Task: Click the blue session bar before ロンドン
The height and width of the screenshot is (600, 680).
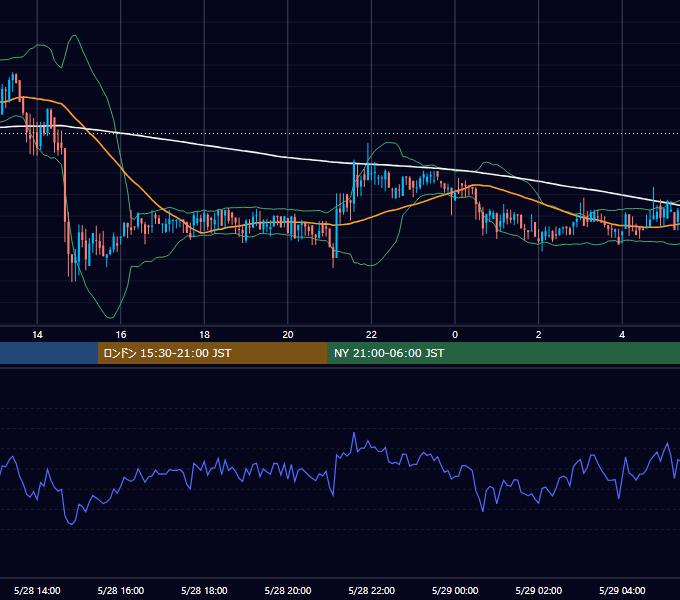Action: tap(49, 353)
